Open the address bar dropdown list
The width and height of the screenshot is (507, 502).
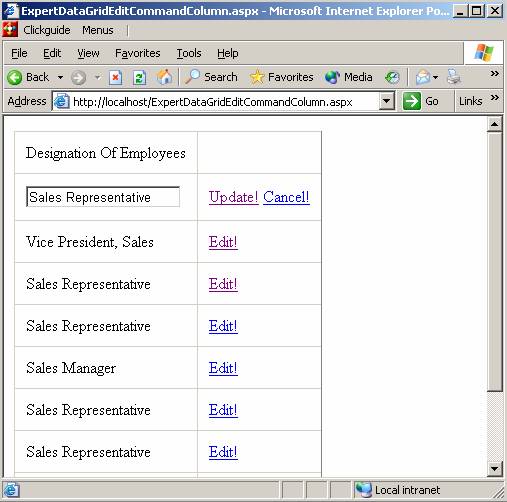point(387,101)
